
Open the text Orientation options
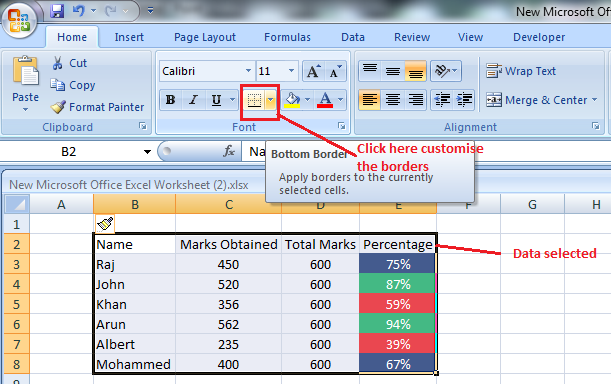tap(446, 71)
